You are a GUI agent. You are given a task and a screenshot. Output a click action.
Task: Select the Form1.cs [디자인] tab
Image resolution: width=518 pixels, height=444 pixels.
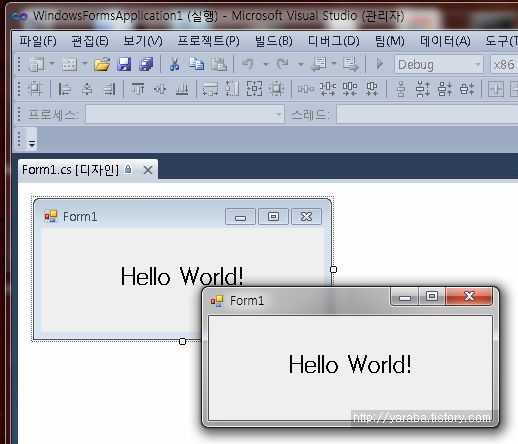[70, 170]
